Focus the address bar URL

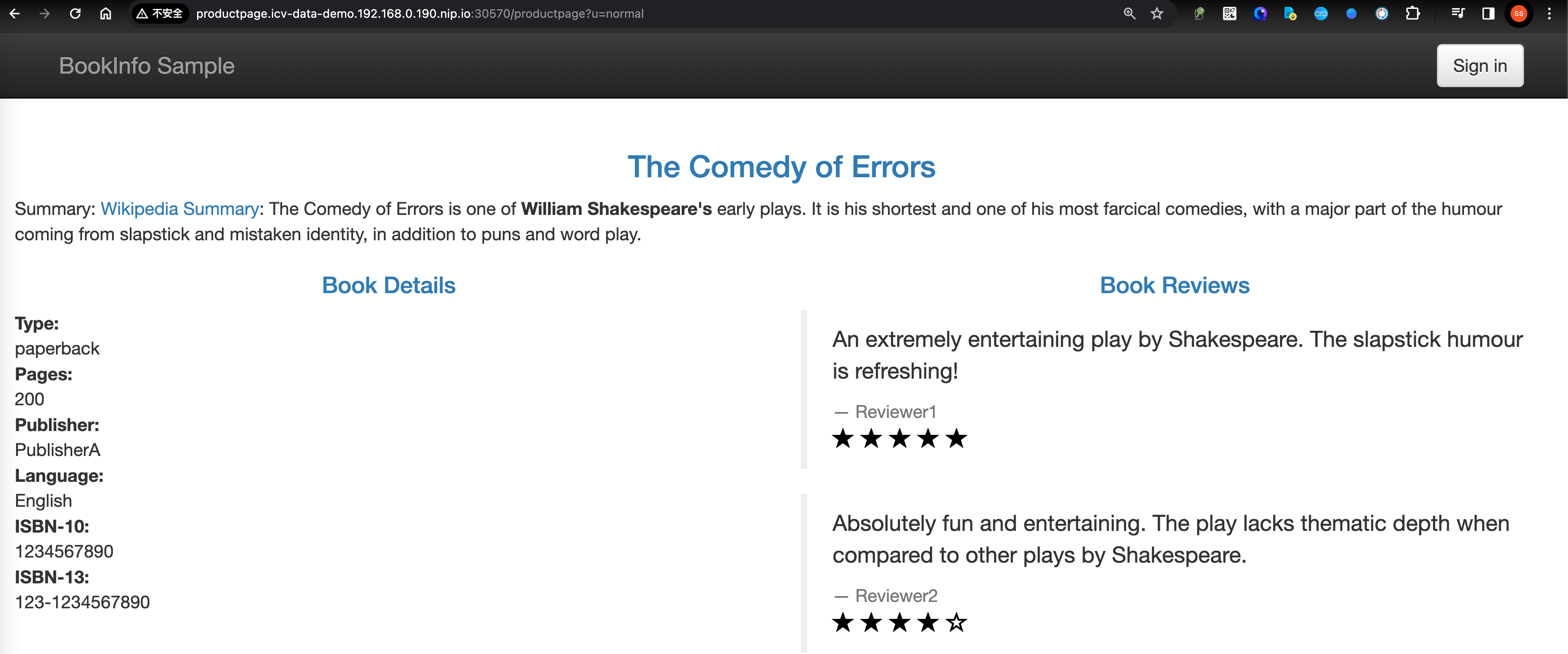419,14
